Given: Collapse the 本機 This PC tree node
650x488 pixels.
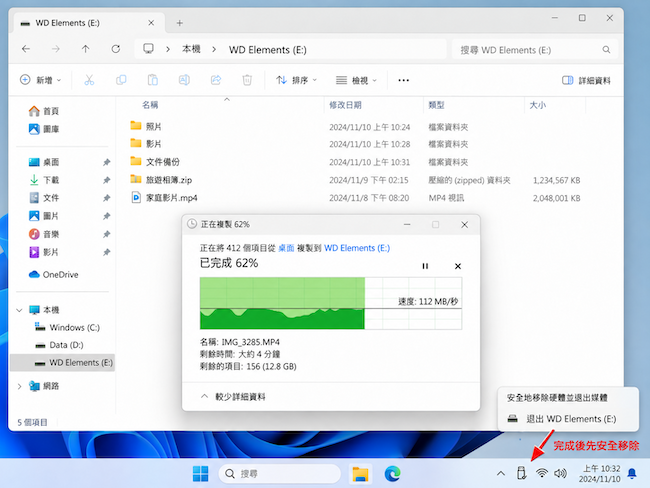Looking at the screenshot, I should pyautogui.click(x=19, y=310).
